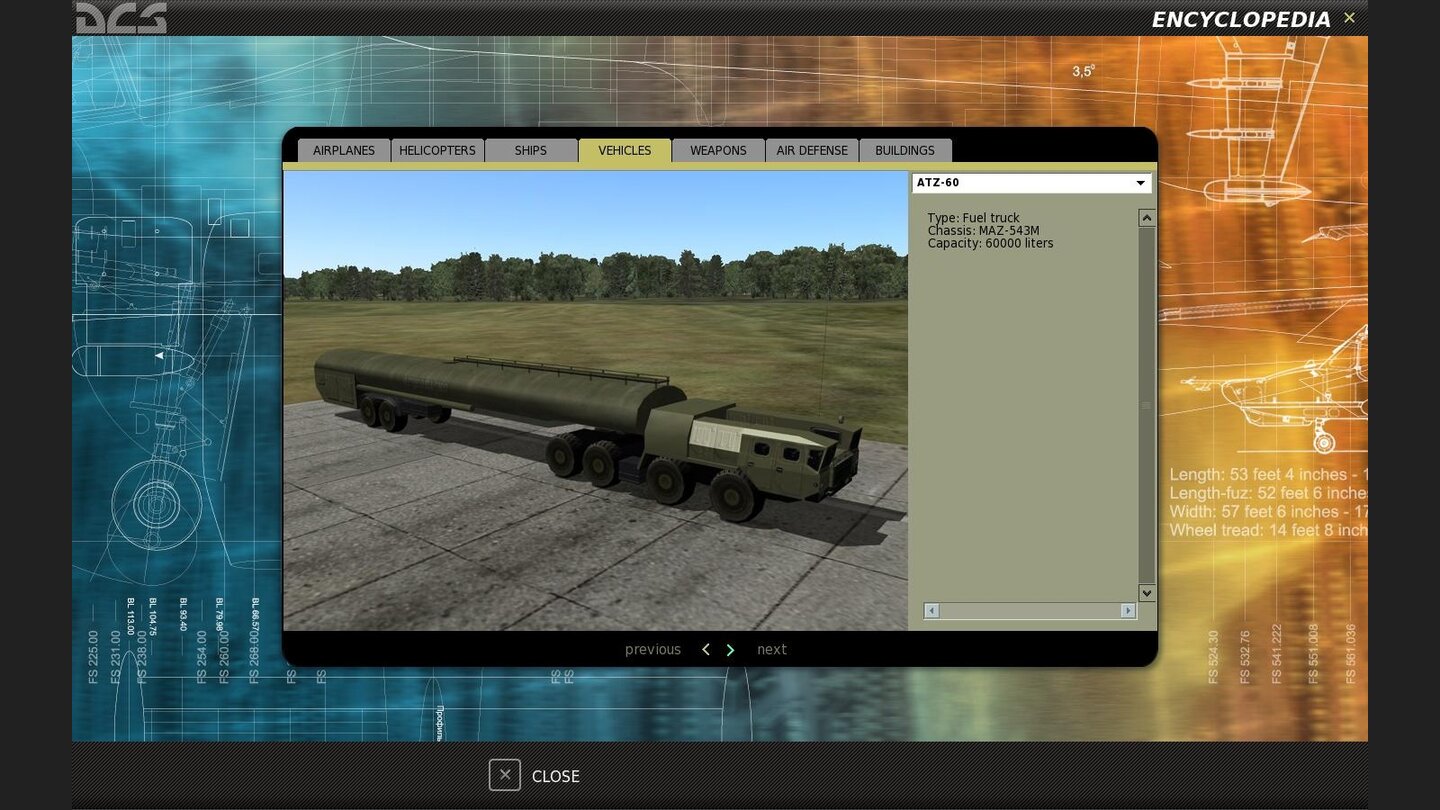Screen dimensions: 1440x810
Task: Open the AIRPLANES tab
Action: point(344,150)
